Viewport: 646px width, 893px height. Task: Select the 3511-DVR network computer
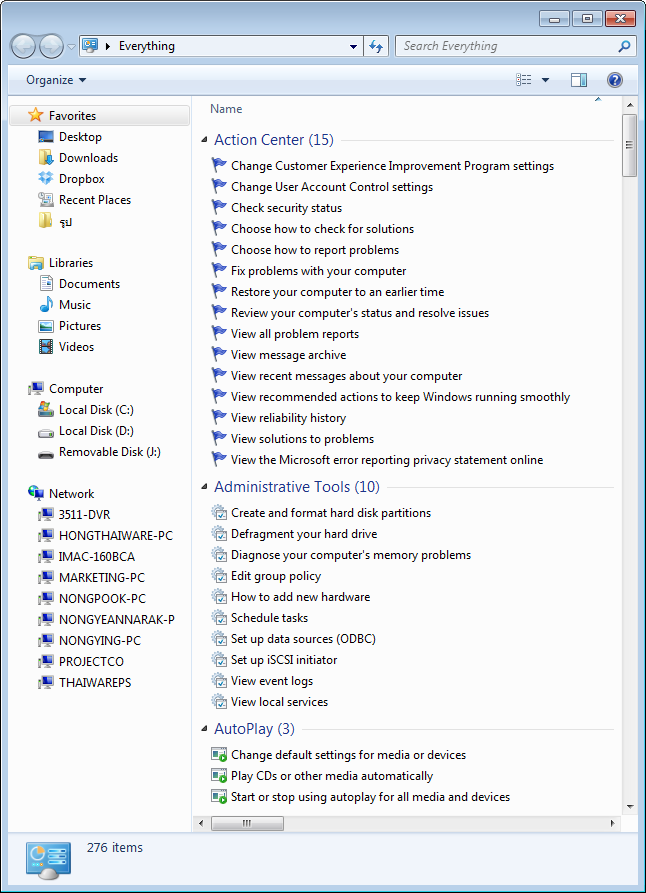click(x=84, y=514)
